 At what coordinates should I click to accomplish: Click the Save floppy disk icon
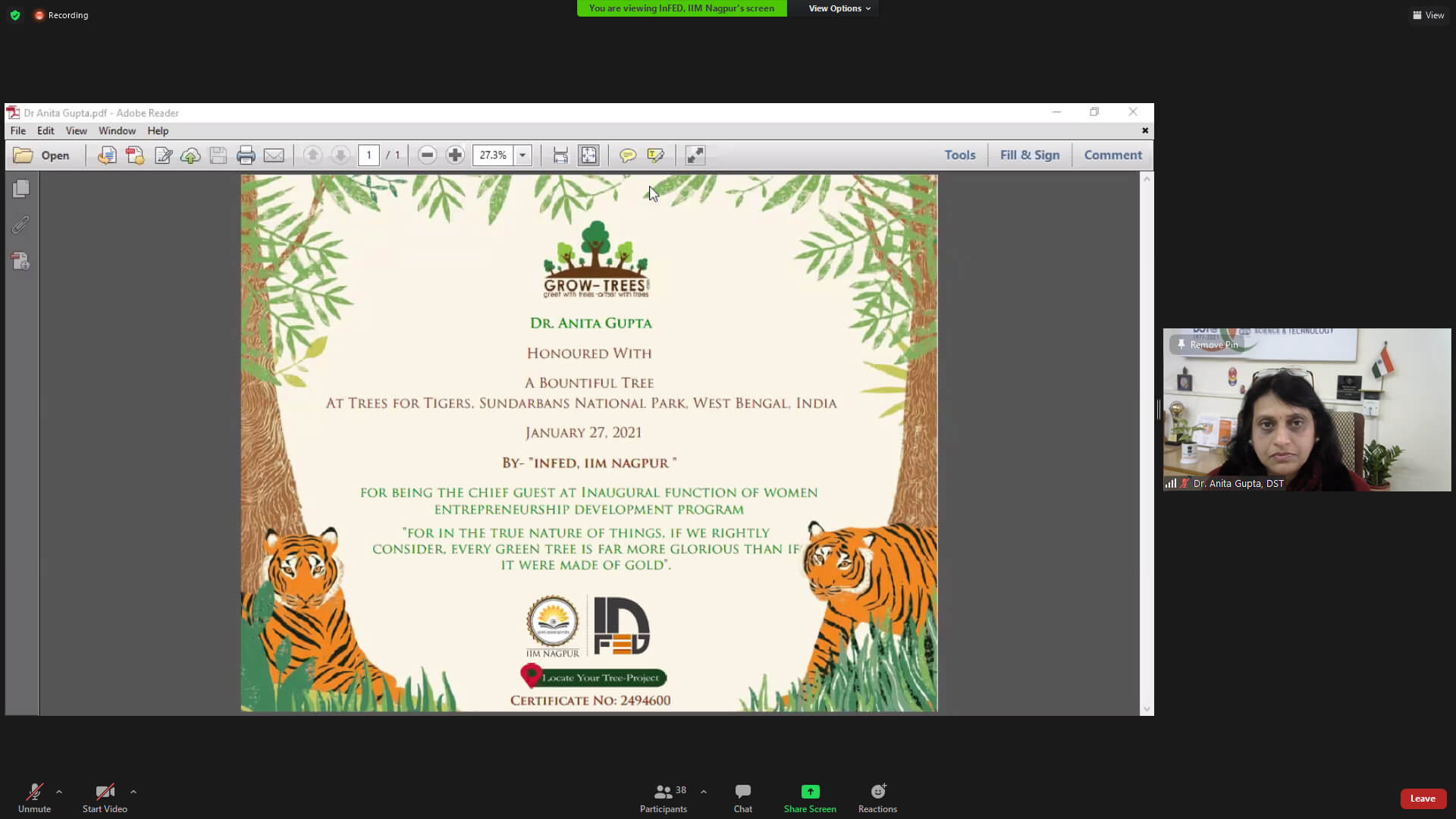(x=218, y=155)
